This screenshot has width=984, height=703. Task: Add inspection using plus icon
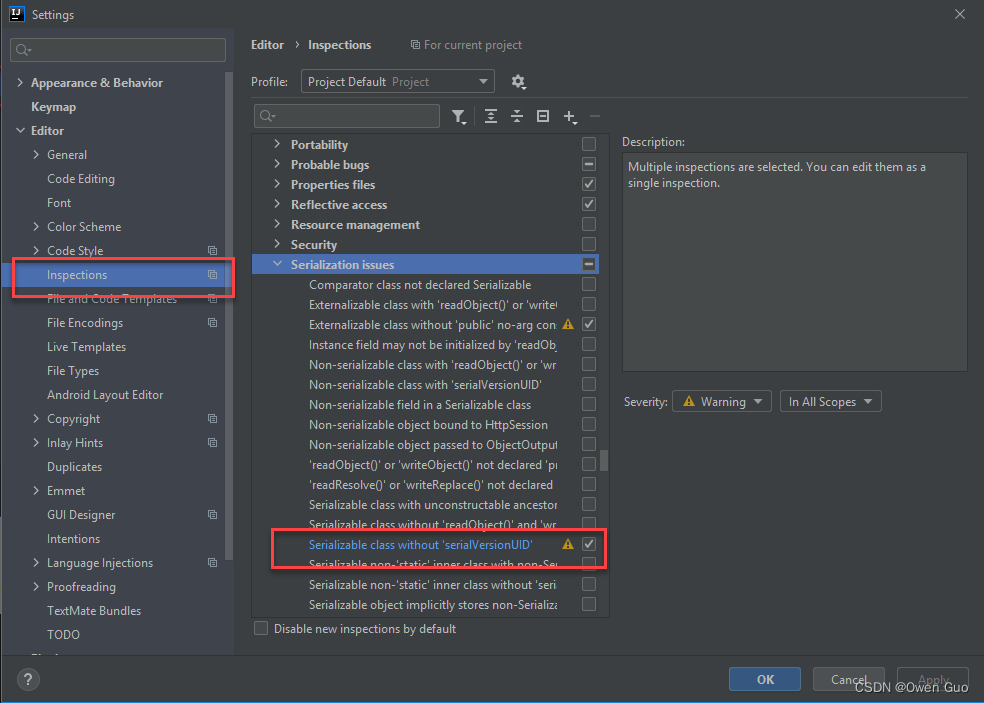point(570,117)
